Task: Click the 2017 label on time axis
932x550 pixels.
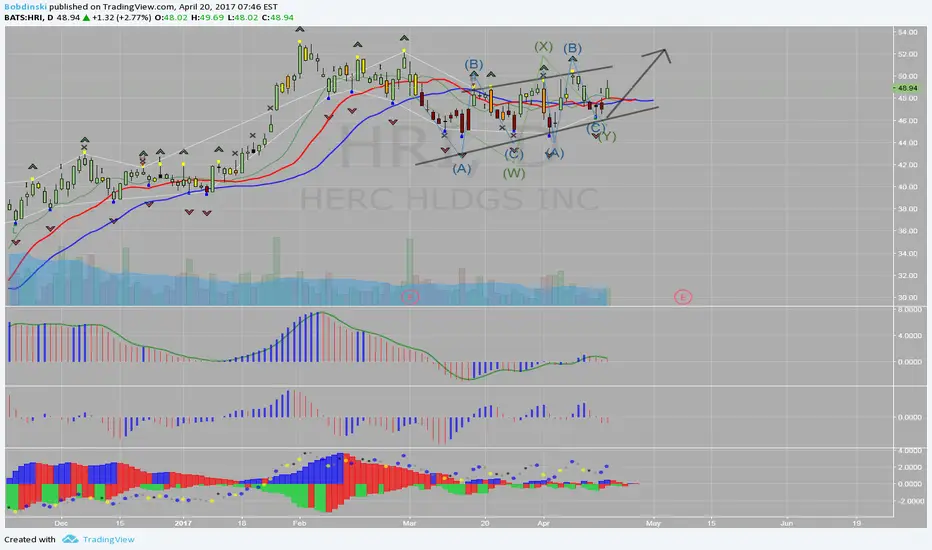Action: pyautogui.click(x=183, y=523)
